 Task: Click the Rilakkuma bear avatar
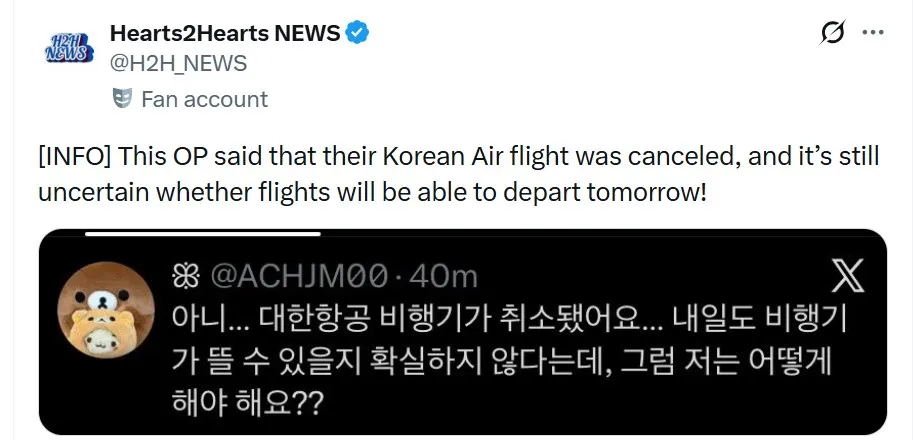coord(106,310)
